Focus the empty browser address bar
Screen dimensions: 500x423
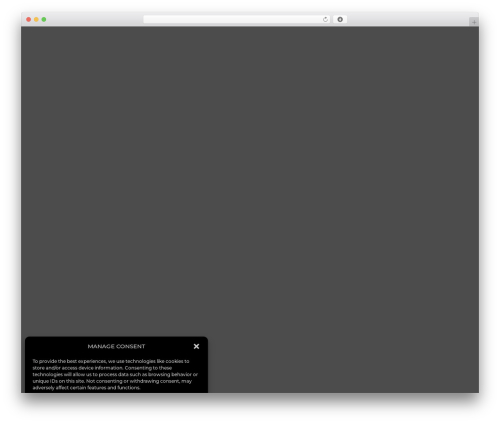coord(233,19)
